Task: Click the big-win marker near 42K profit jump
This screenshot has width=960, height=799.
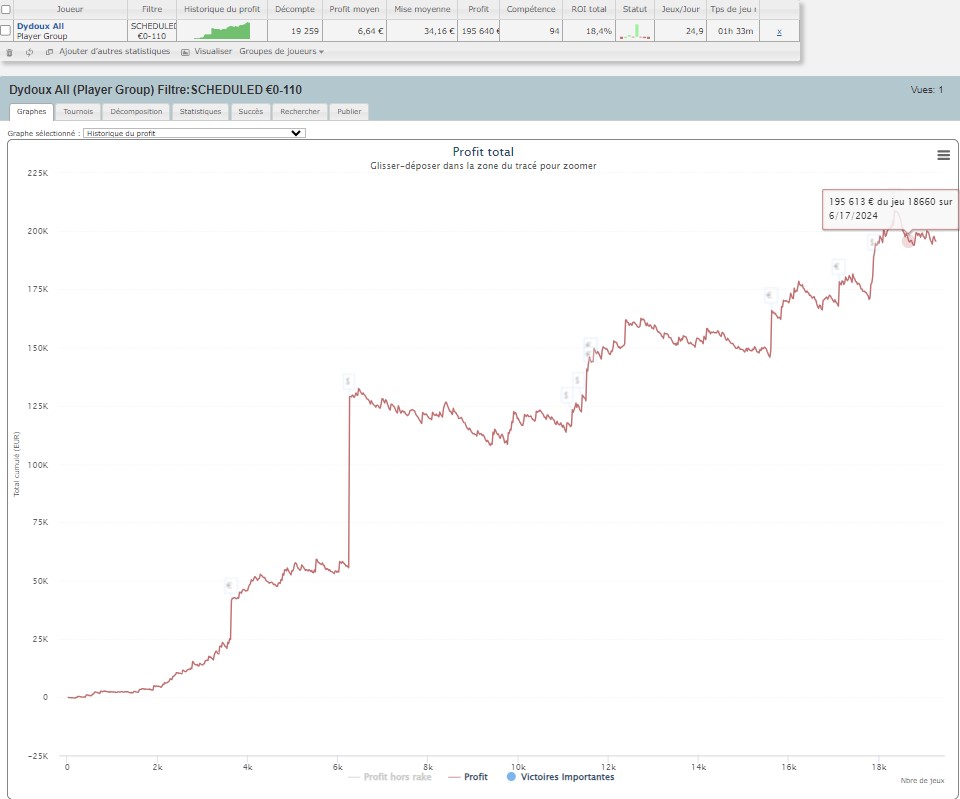Action: point(230,585)
